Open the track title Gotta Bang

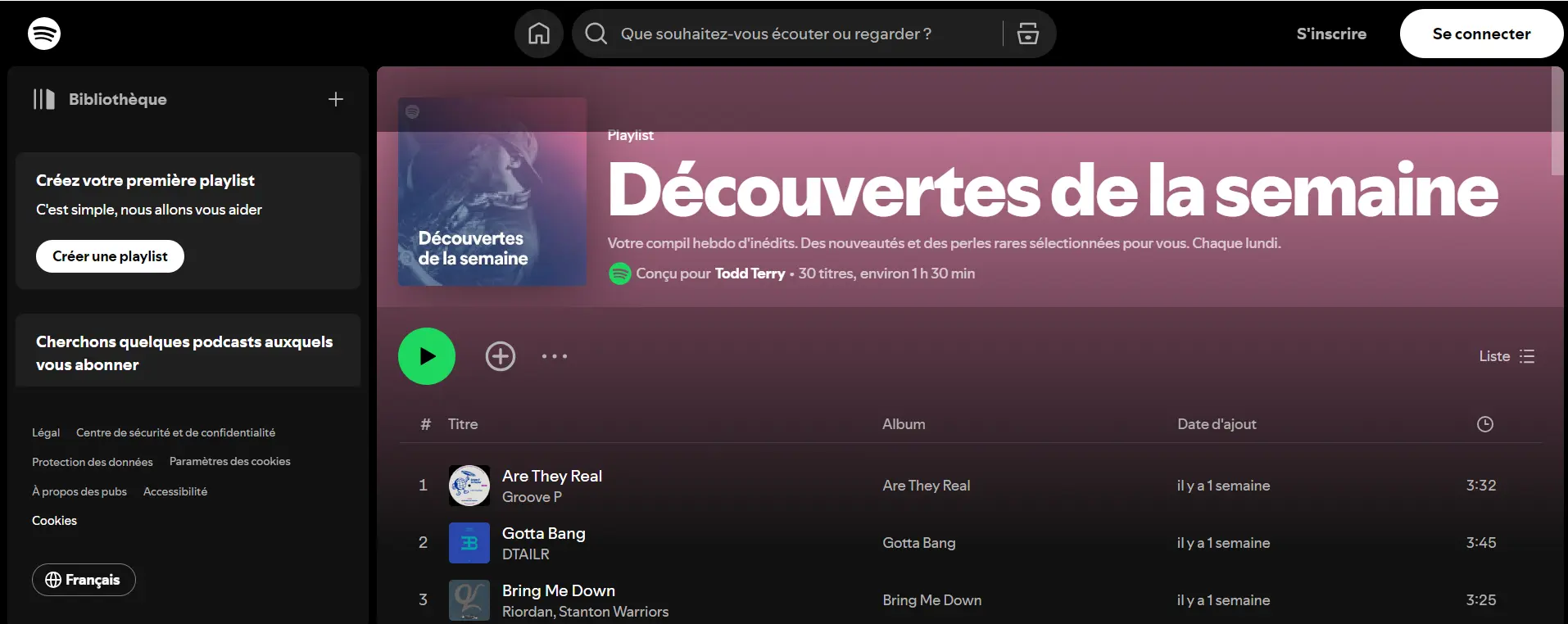tap(544, 533)
